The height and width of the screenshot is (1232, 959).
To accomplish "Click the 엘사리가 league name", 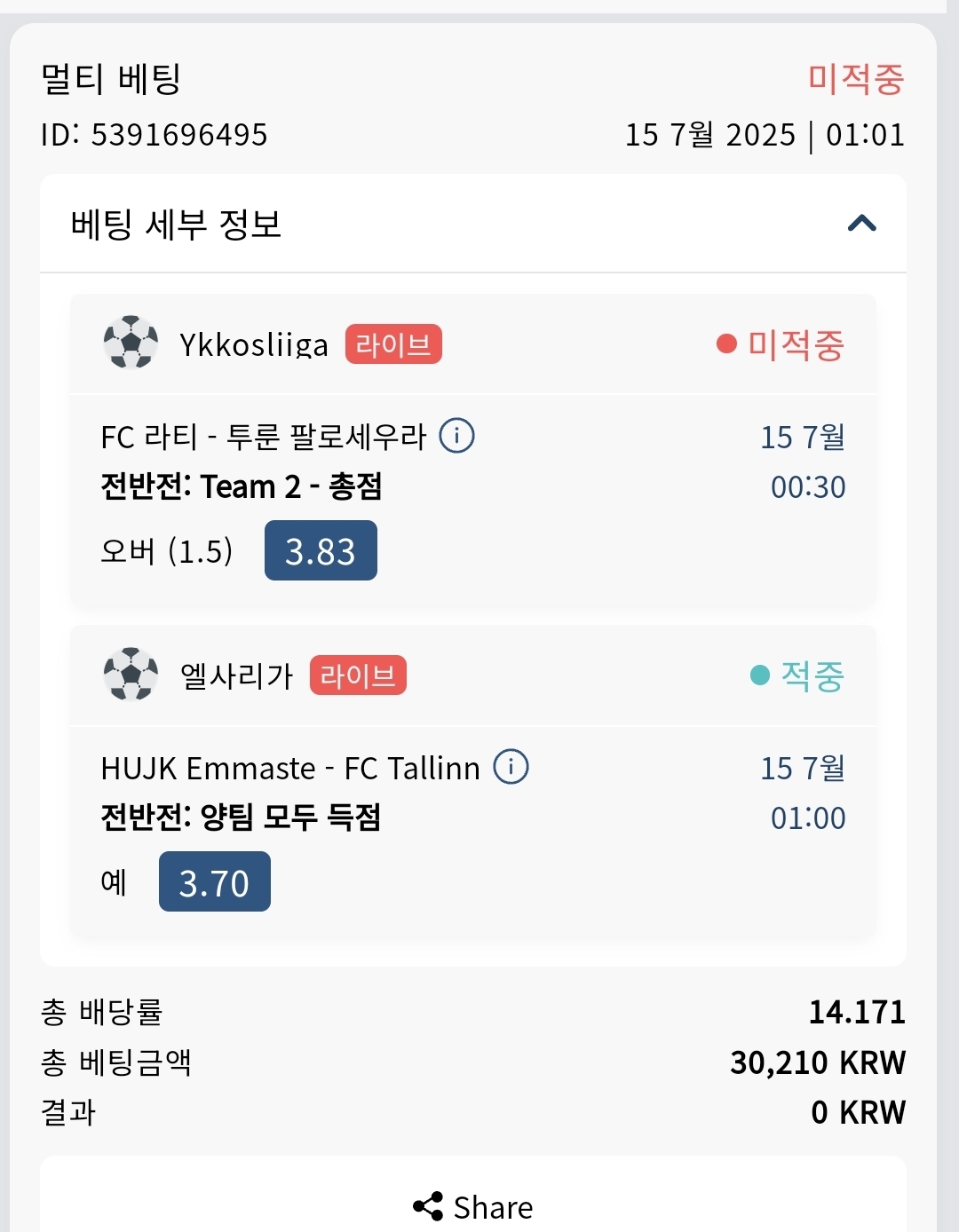I will (x=236, y=675).
